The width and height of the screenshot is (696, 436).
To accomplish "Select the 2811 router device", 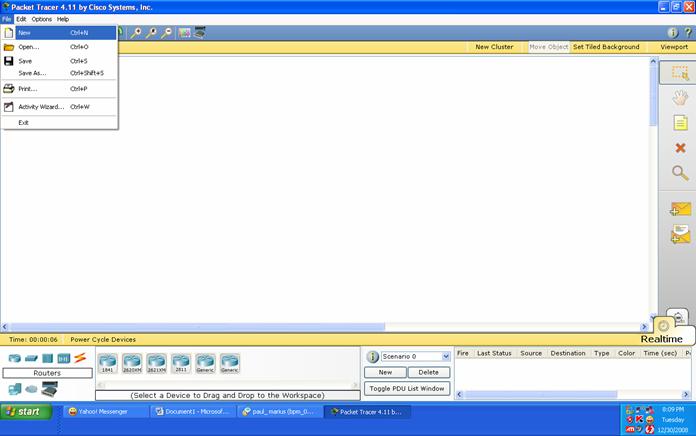I will (181, 363).
